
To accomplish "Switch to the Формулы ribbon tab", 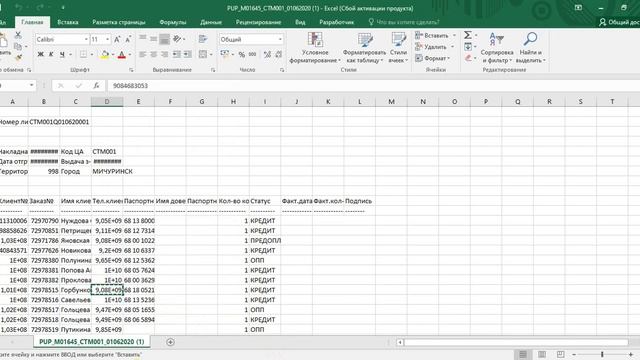I will (x=173, y=22).
